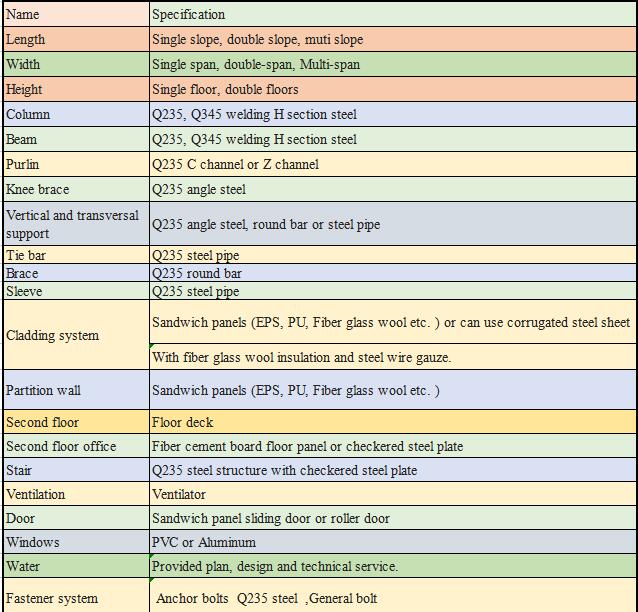638x612 pixels.
Task: Click the Height row label
Action: [74, 89]
